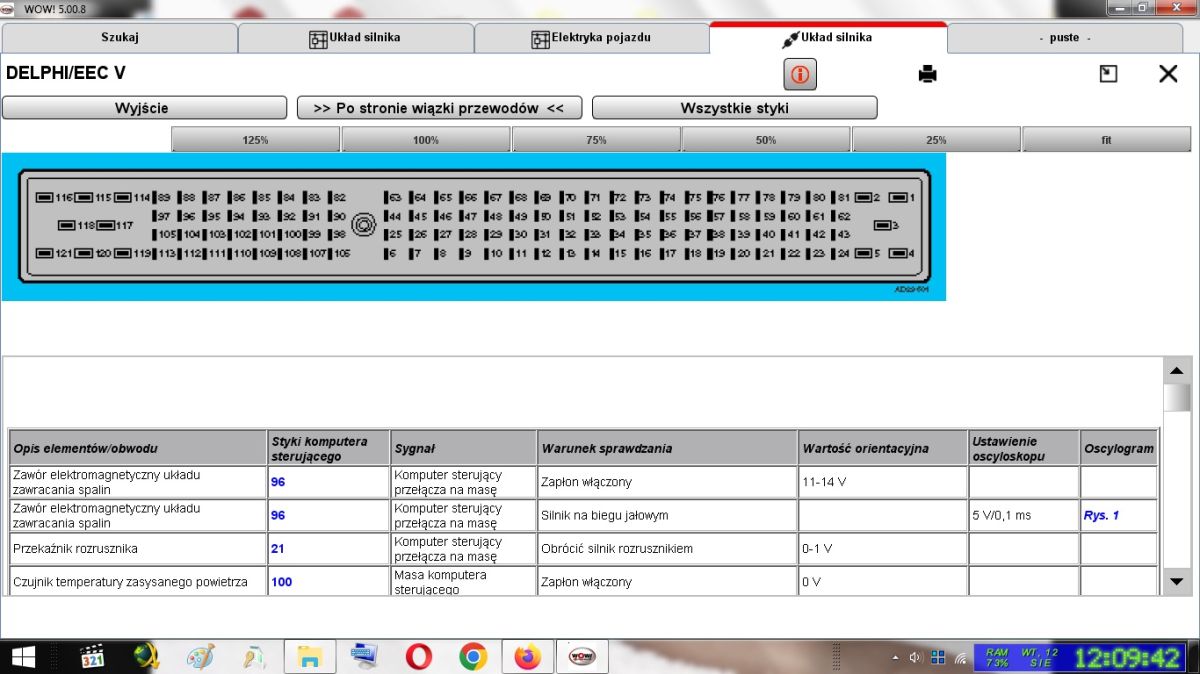This screenshot has width=1200, height=674.
Task: Click scrollbar up arrow of the table
Action: [1177, 370]
